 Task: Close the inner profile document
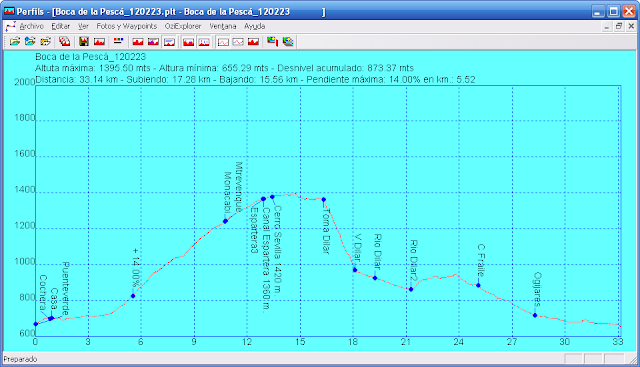(631, 27)
